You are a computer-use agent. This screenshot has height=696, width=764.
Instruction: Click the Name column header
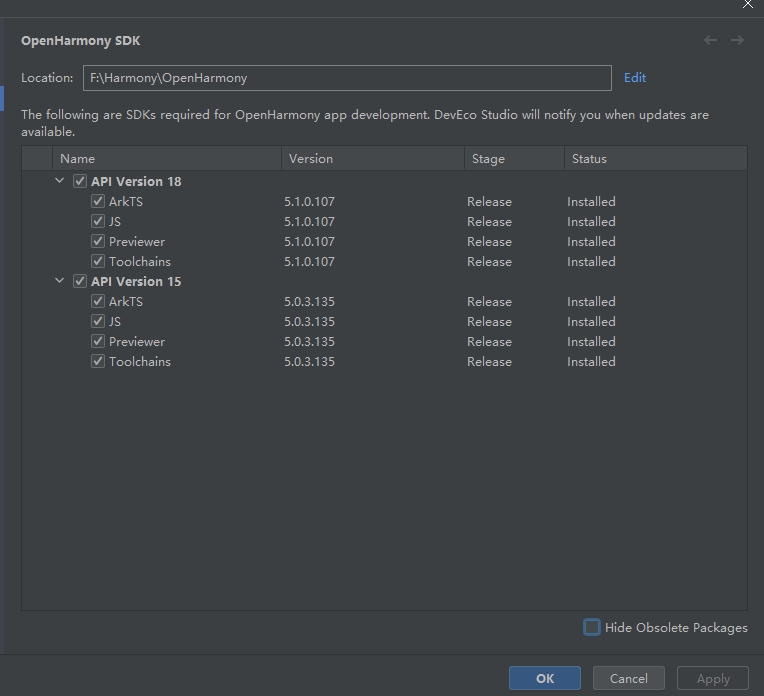pos(167,158)
